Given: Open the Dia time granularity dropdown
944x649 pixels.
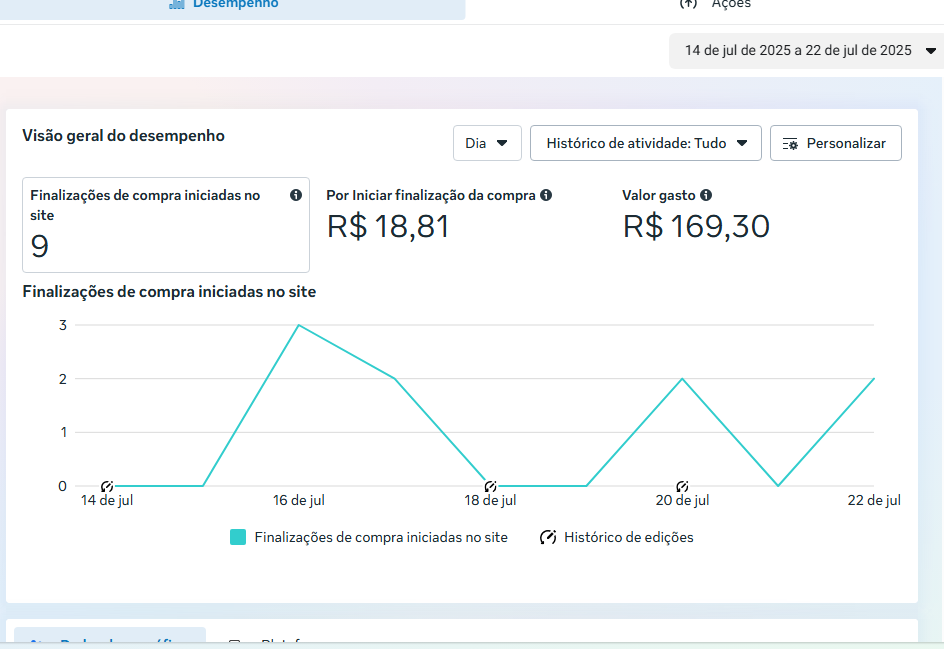Looking at the screenshot, I should coord(487,143).
